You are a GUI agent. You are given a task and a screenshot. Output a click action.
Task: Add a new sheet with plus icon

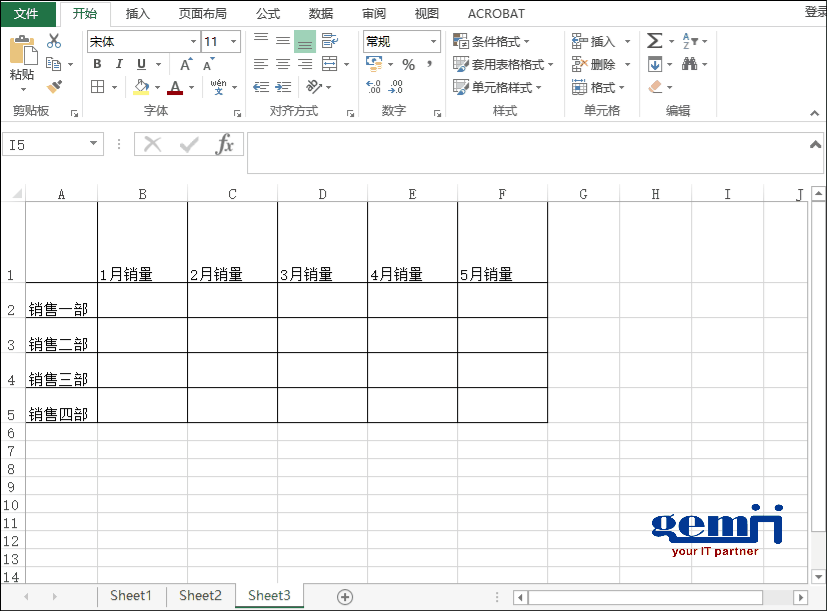pyautogui.click(x=345, y=597)
